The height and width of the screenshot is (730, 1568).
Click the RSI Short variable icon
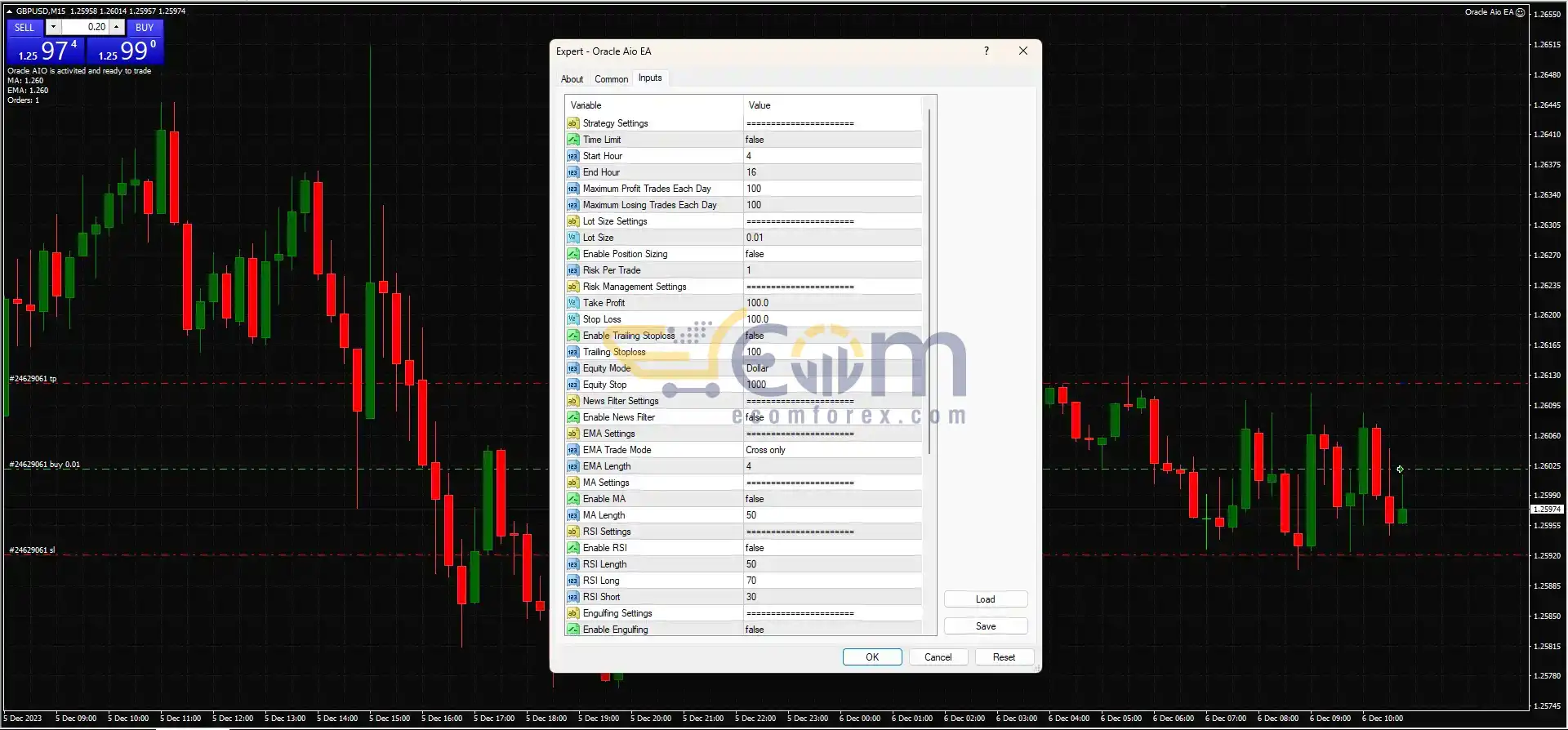pos(572,597)
